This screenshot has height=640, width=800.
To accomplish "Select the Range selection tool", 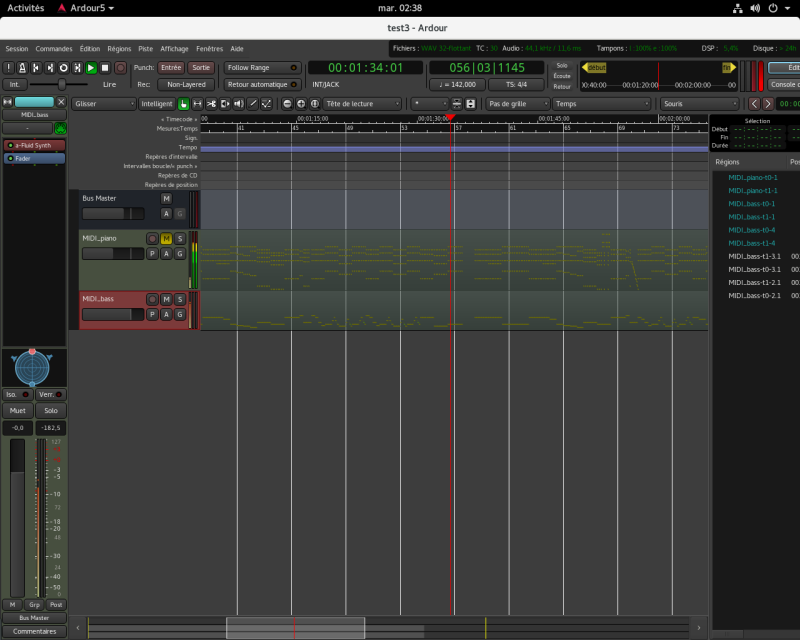I will 197,104.
